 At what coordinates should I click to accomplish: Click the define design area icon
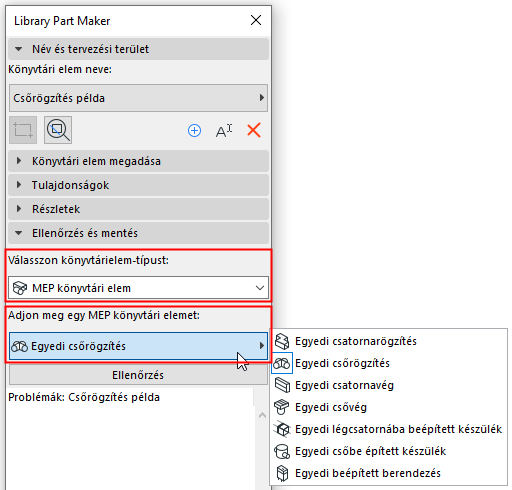(23, 130)
